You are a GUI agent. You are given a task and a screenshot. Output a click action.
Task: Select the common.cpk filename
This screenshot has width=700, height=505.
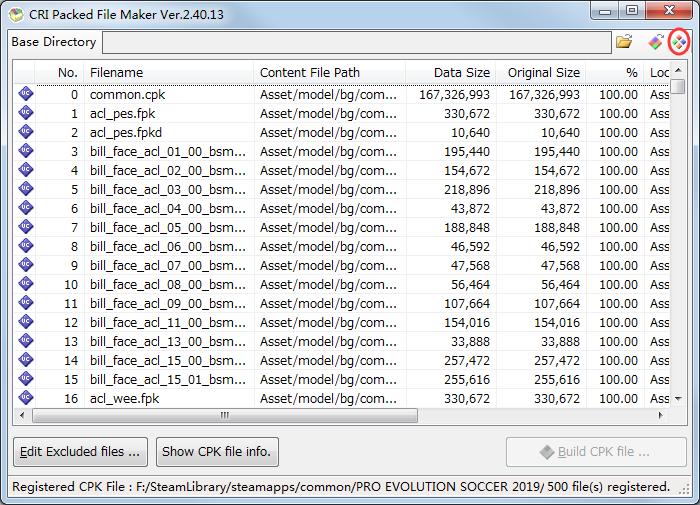(127, 95)
